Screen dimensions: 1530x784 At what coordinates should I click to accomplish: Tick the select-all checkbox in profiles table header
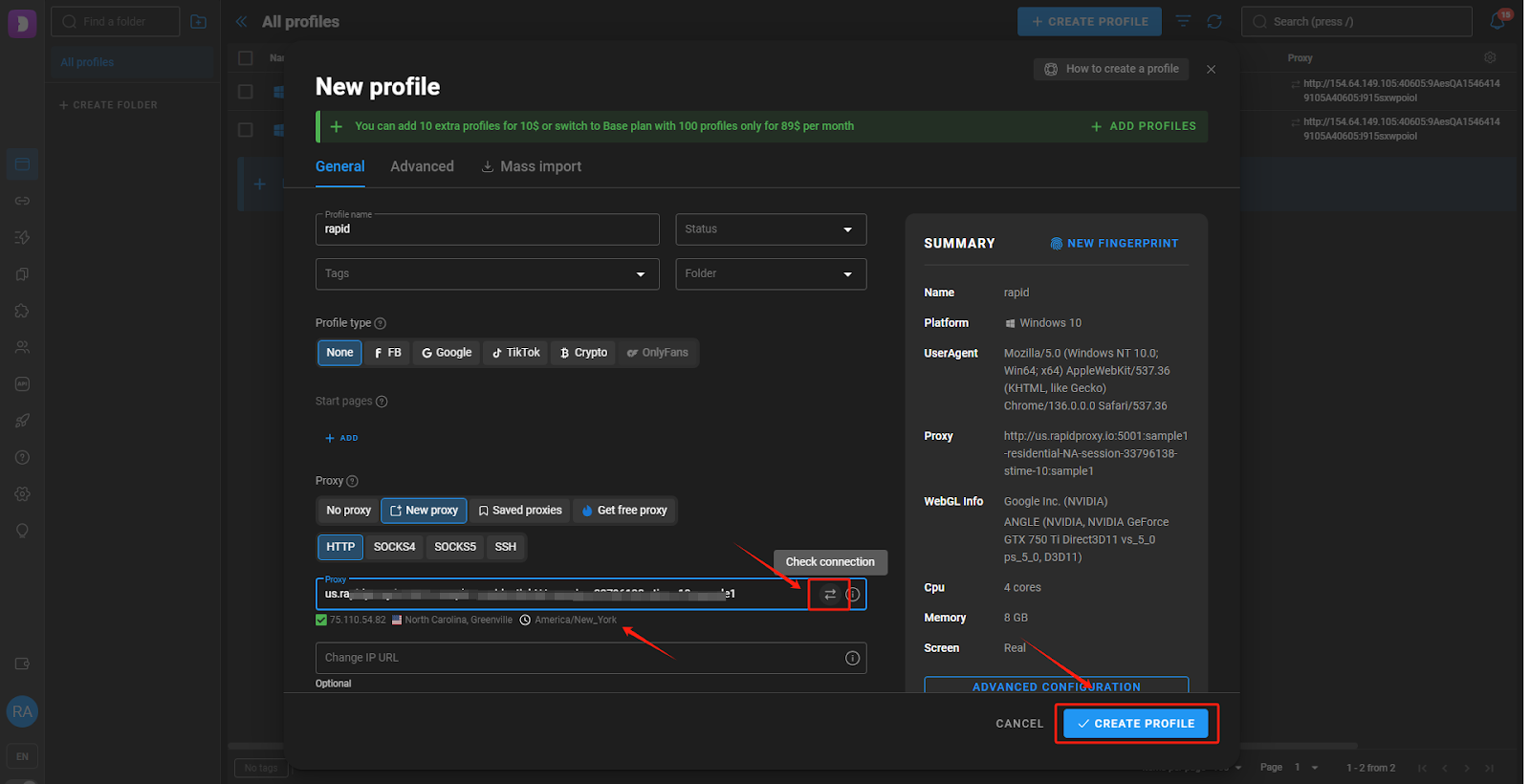tap(246, 58)
